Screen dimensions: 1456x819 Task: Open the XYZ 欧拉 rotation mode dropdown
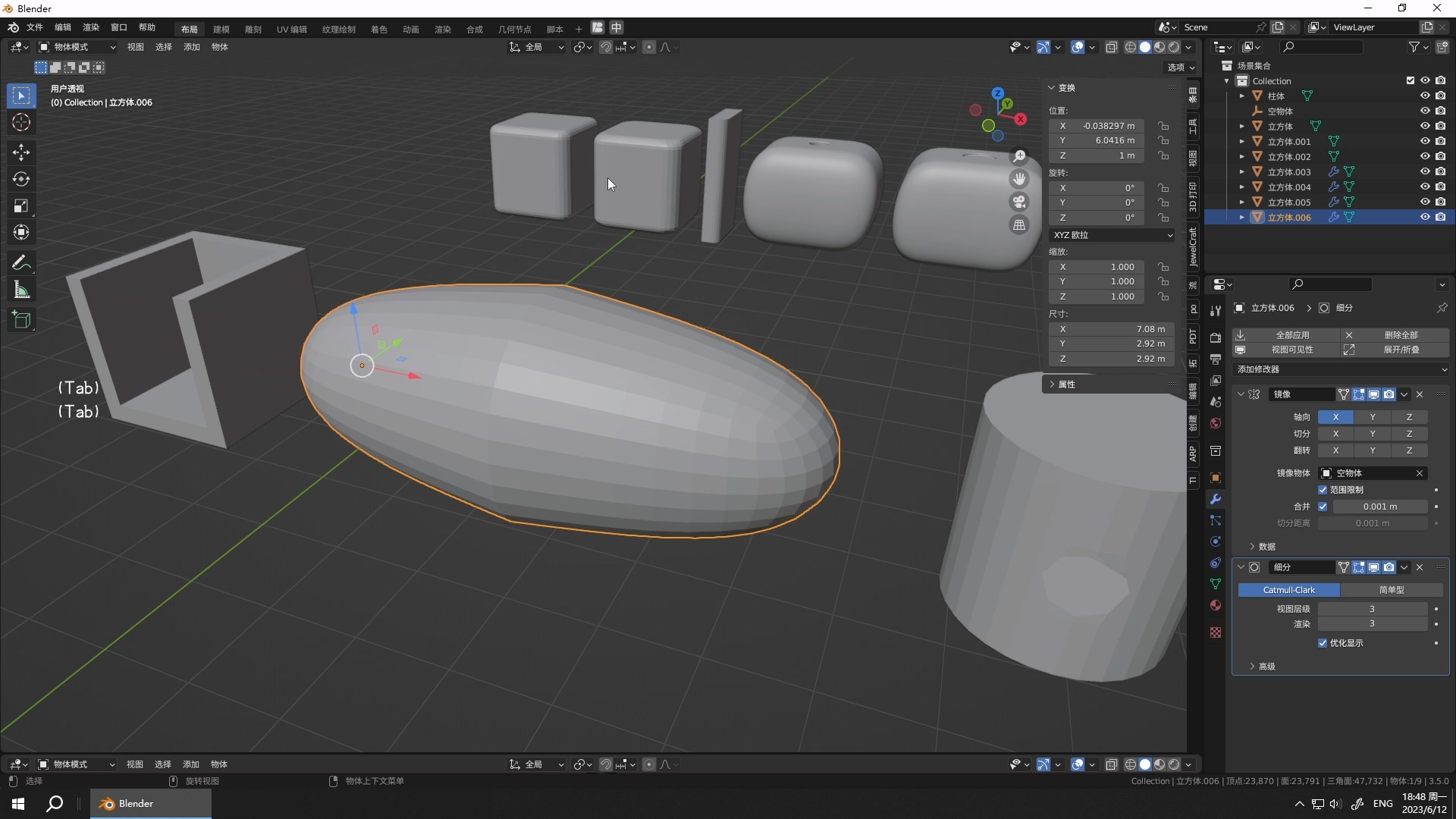pyautogui.click(x=1112, y=235)
